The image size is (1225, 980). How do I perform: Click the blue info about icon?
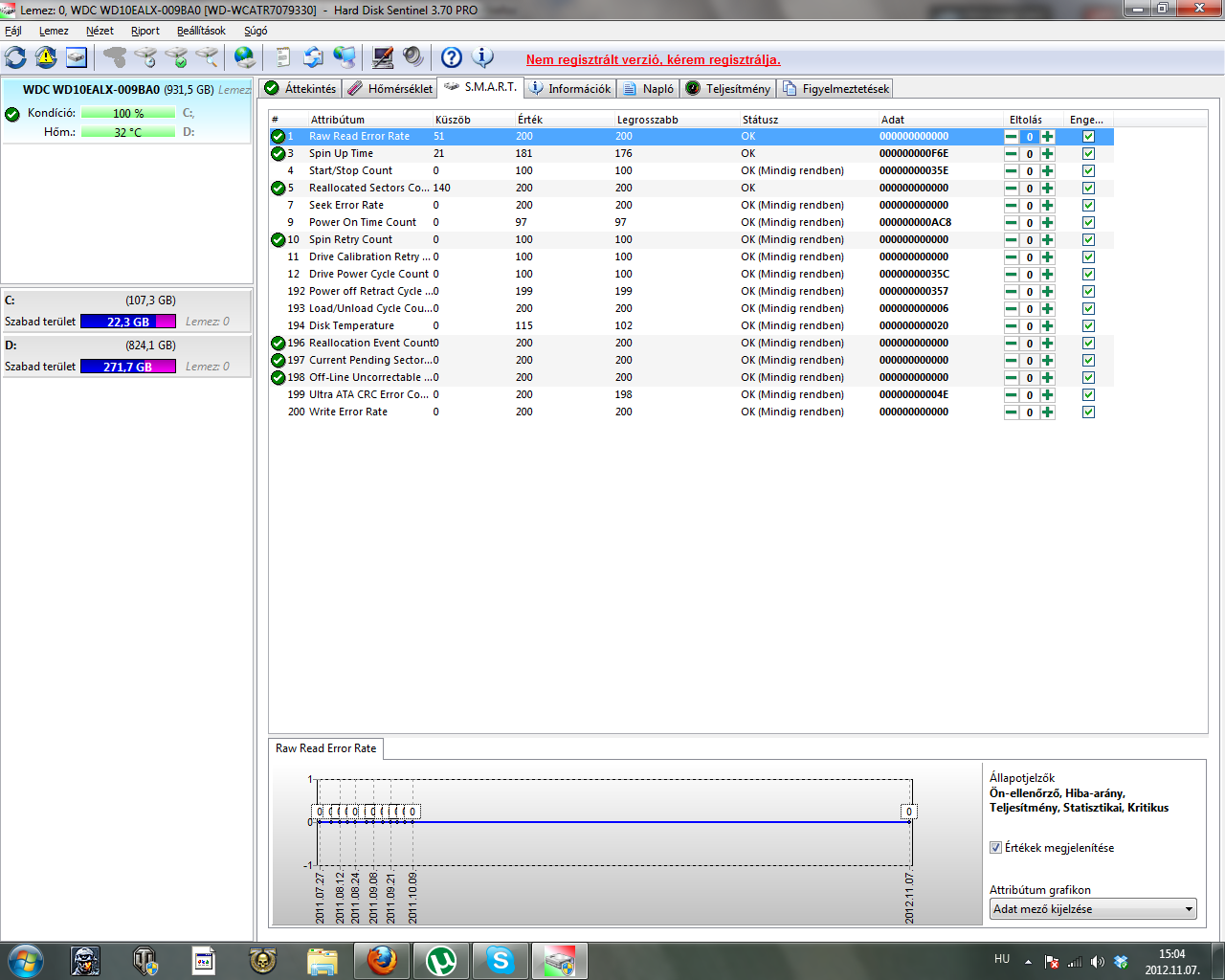[482, 57]
